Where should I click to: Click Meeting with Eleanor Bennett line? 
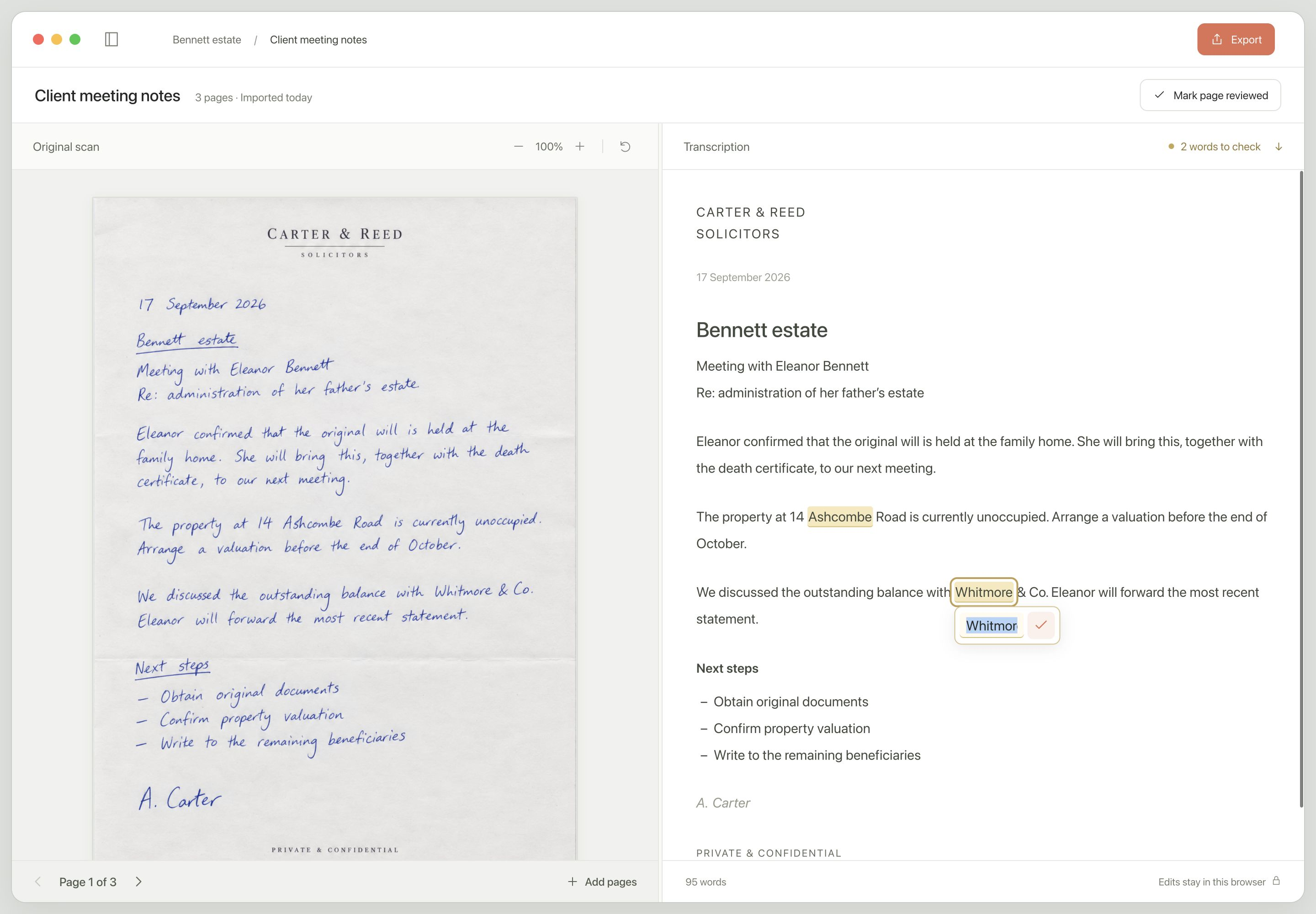782,366
